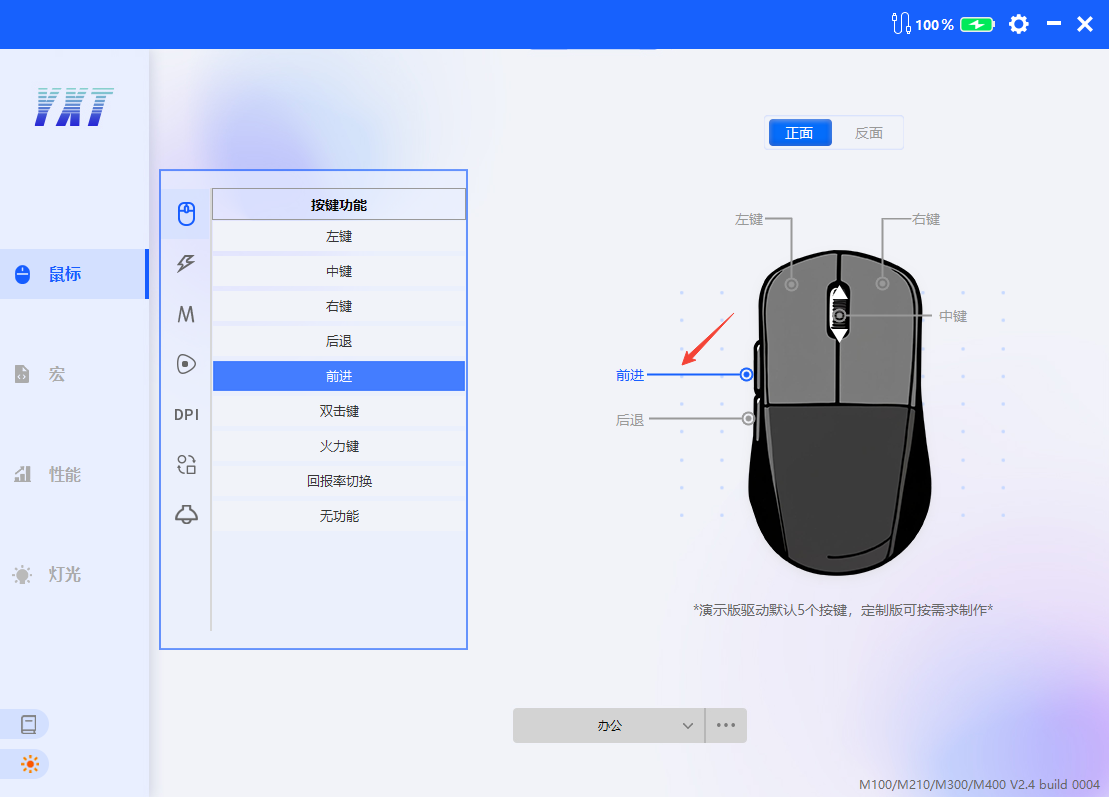Click the bell-shaped category icon

click(186, 514)
